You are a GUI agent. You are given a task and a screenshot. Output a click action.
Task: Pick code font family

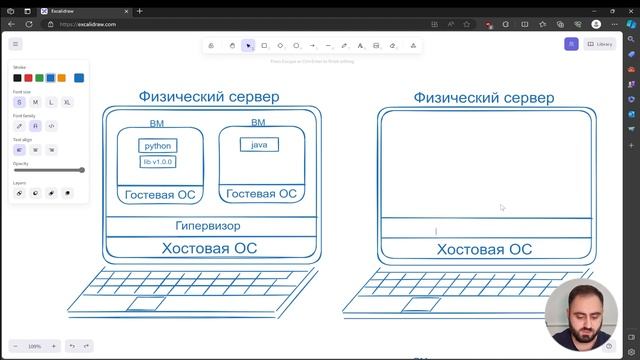(x=51, y=126)
